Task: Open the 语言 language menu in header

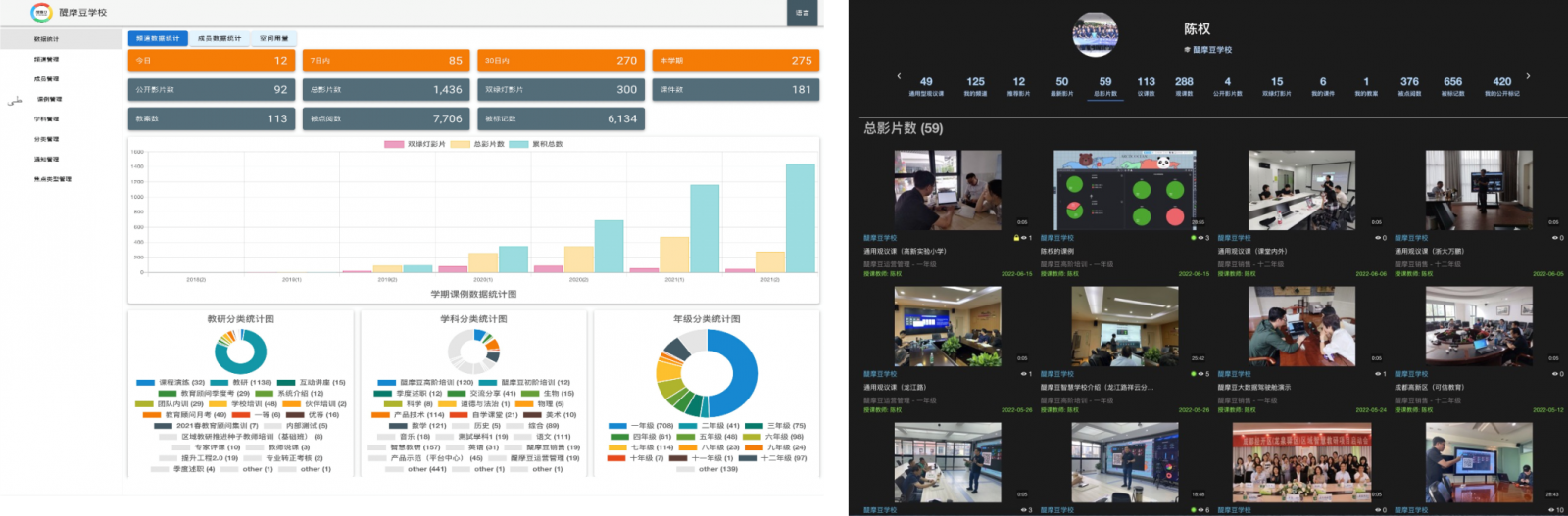Action: [802, 13]
